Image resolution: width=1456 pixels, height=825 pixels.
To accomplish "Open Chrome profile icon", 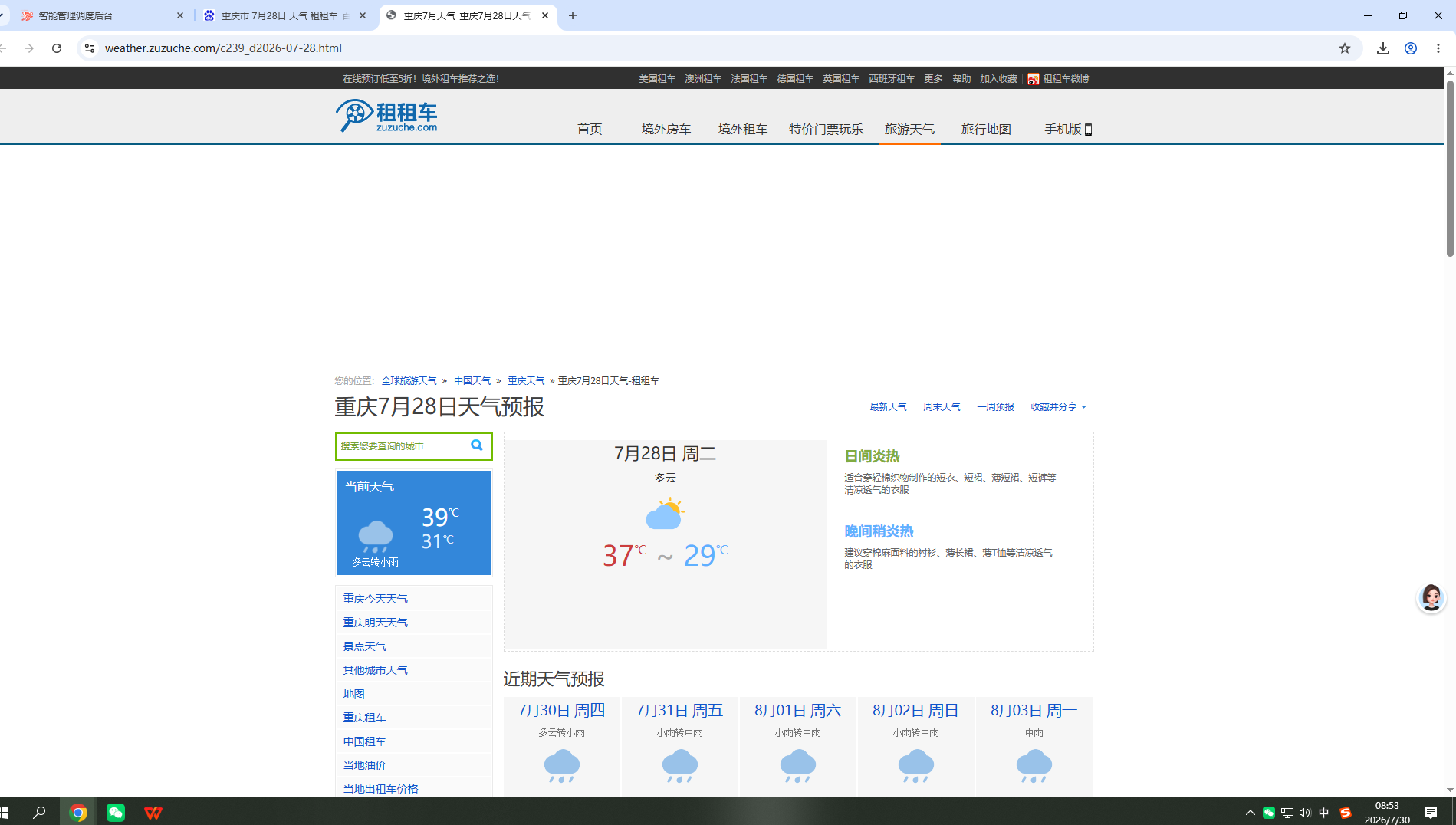I will (1410, 48).
